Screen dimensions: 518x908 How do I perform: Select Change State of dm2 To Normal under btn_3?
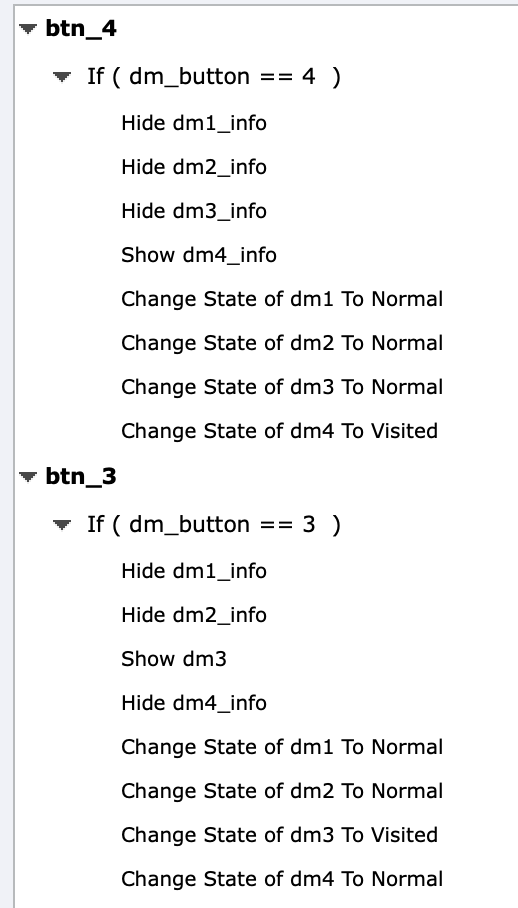282,791
